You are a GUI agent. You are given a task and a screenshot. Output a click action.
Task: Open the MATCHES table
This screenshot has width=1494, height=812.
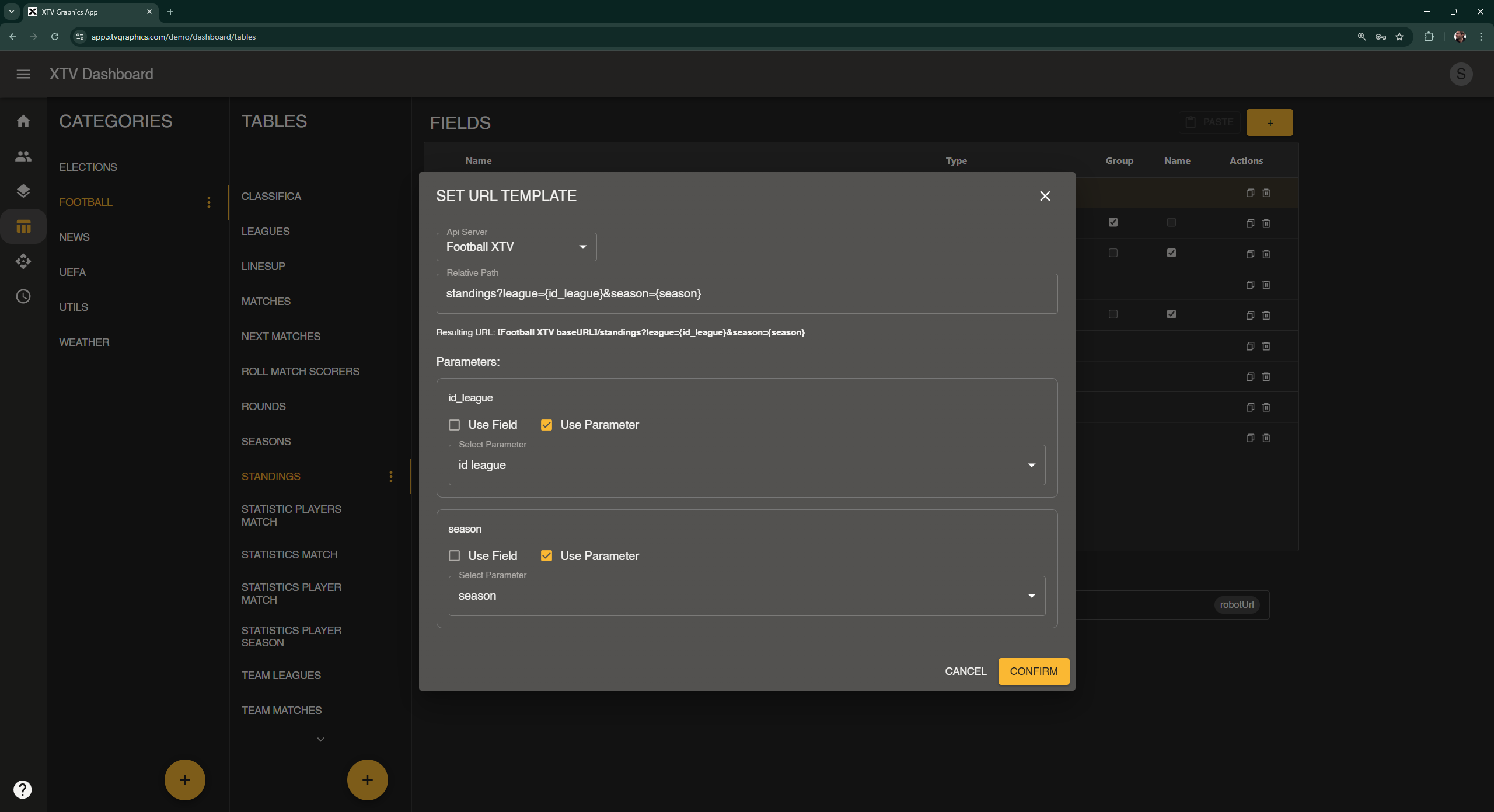point(266,301)
